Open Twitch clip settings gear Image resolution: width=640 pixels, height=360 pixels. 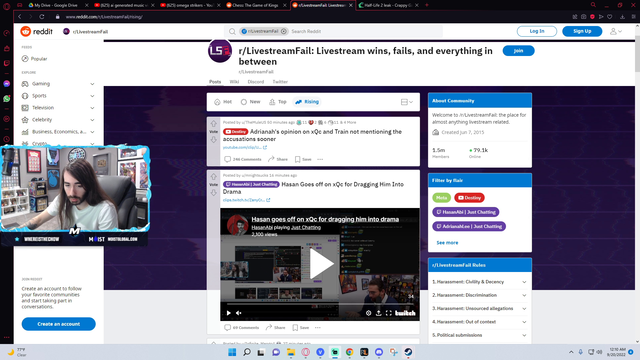(x=368, y=313)
